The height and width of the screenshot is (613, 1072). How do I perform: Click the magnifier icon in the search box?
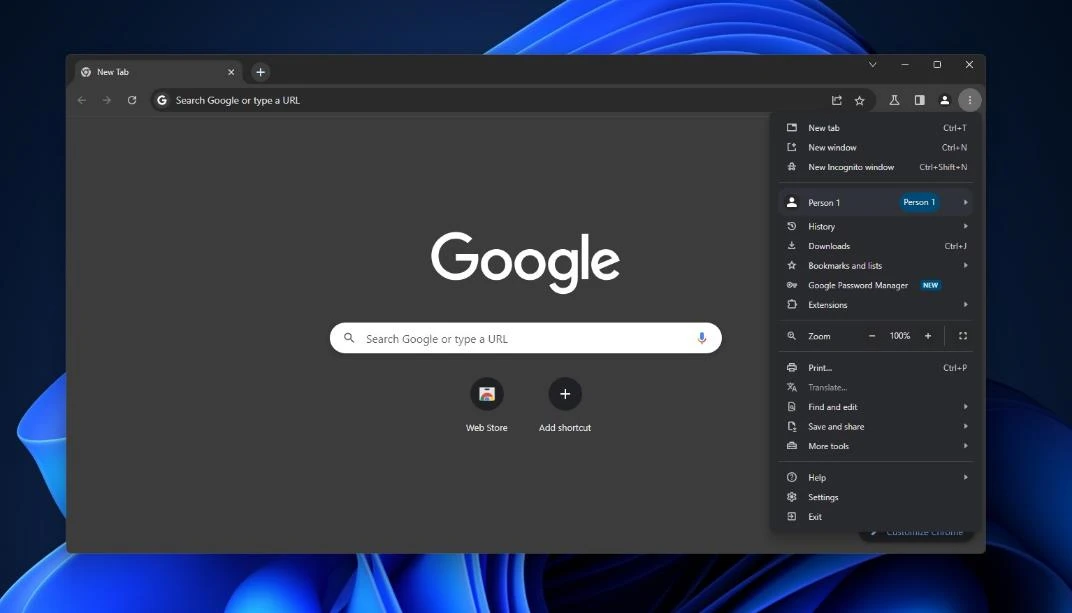coord(349,338)
